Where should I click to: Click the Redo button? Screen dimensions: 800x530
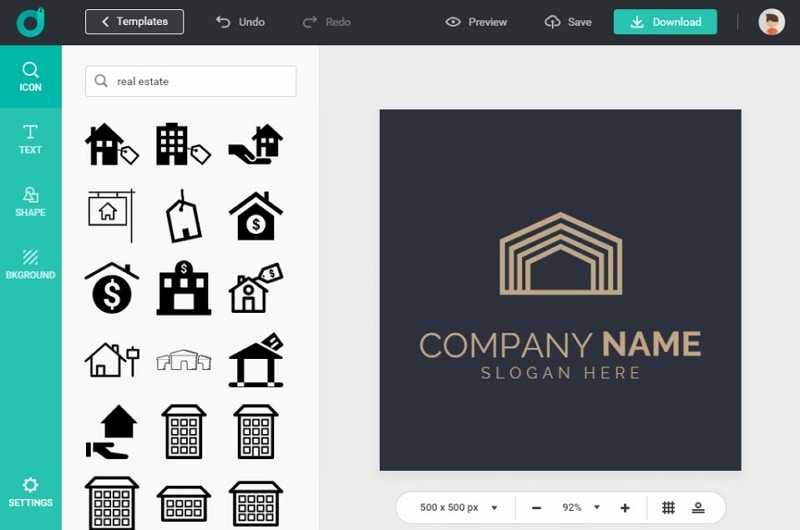click(327, 22)
